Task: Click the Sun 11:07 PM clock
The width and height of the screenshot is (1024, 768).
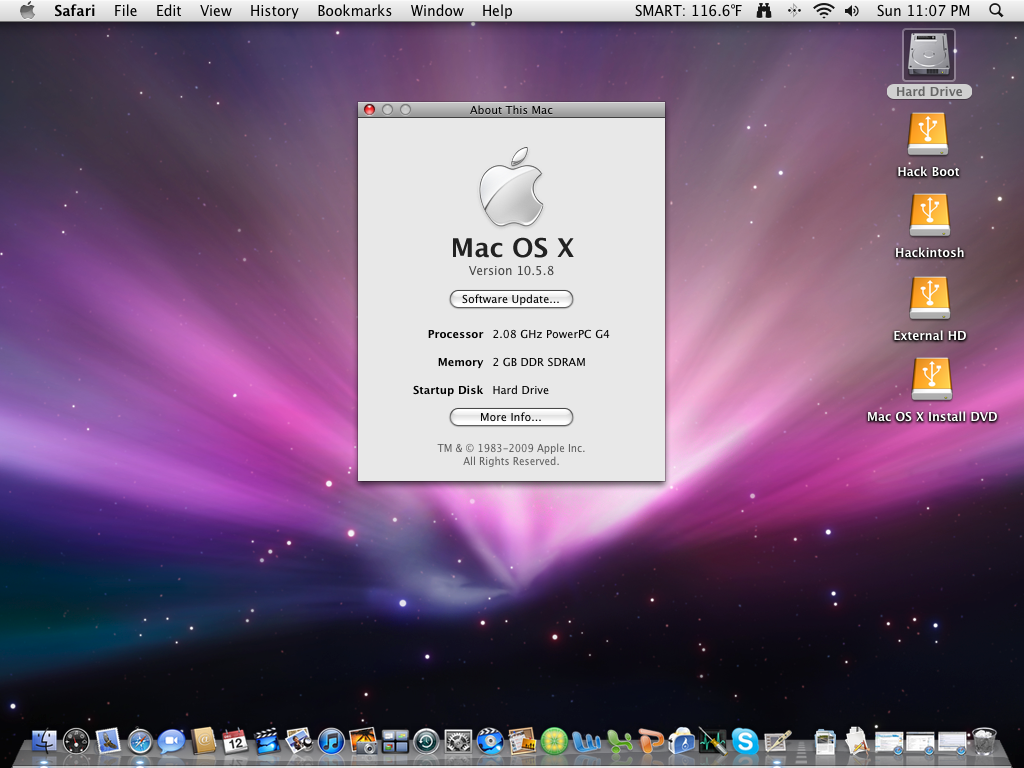Action: click(x=923, y=10)
